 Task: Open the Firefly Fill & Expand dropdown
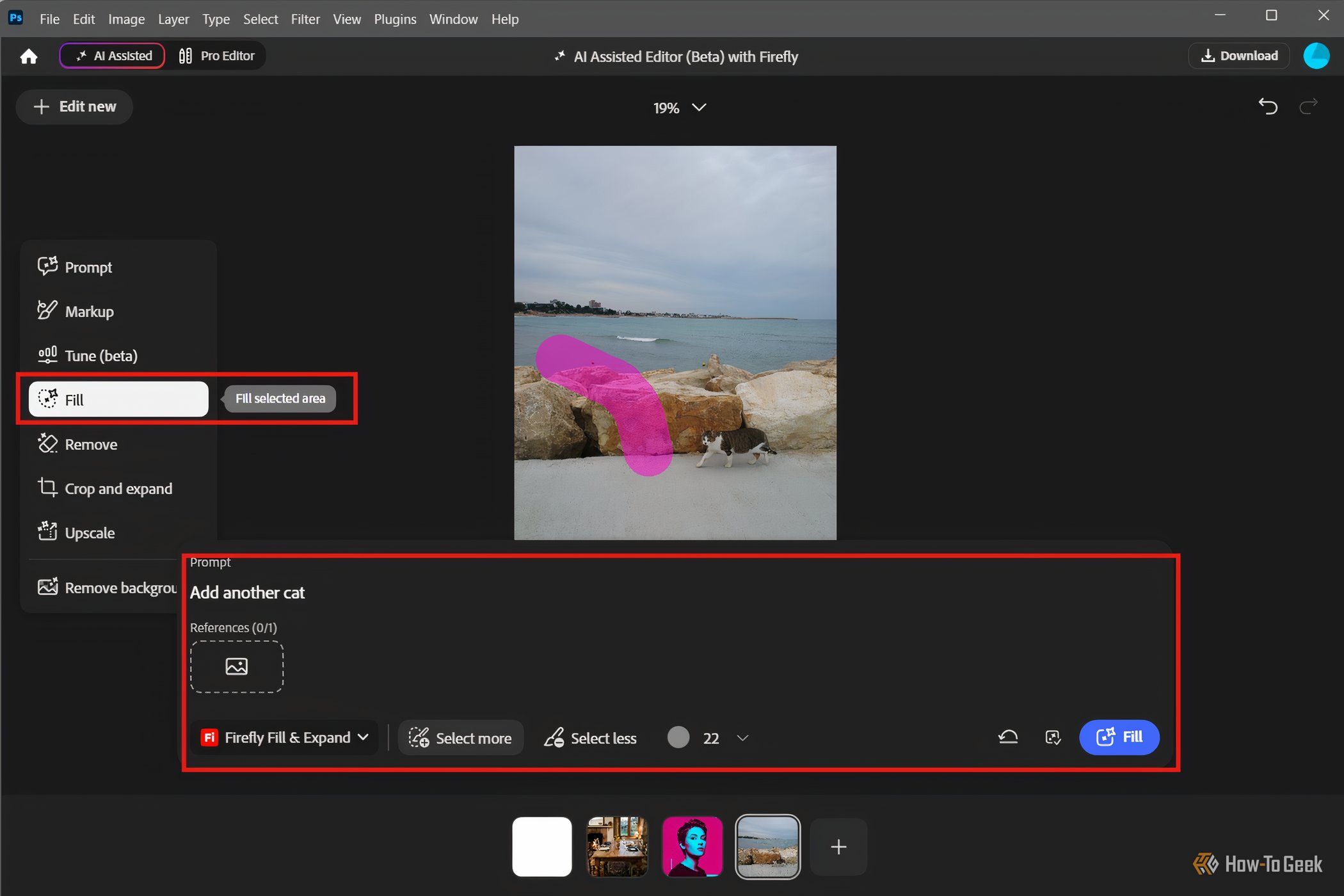click(x=285, y=737)
